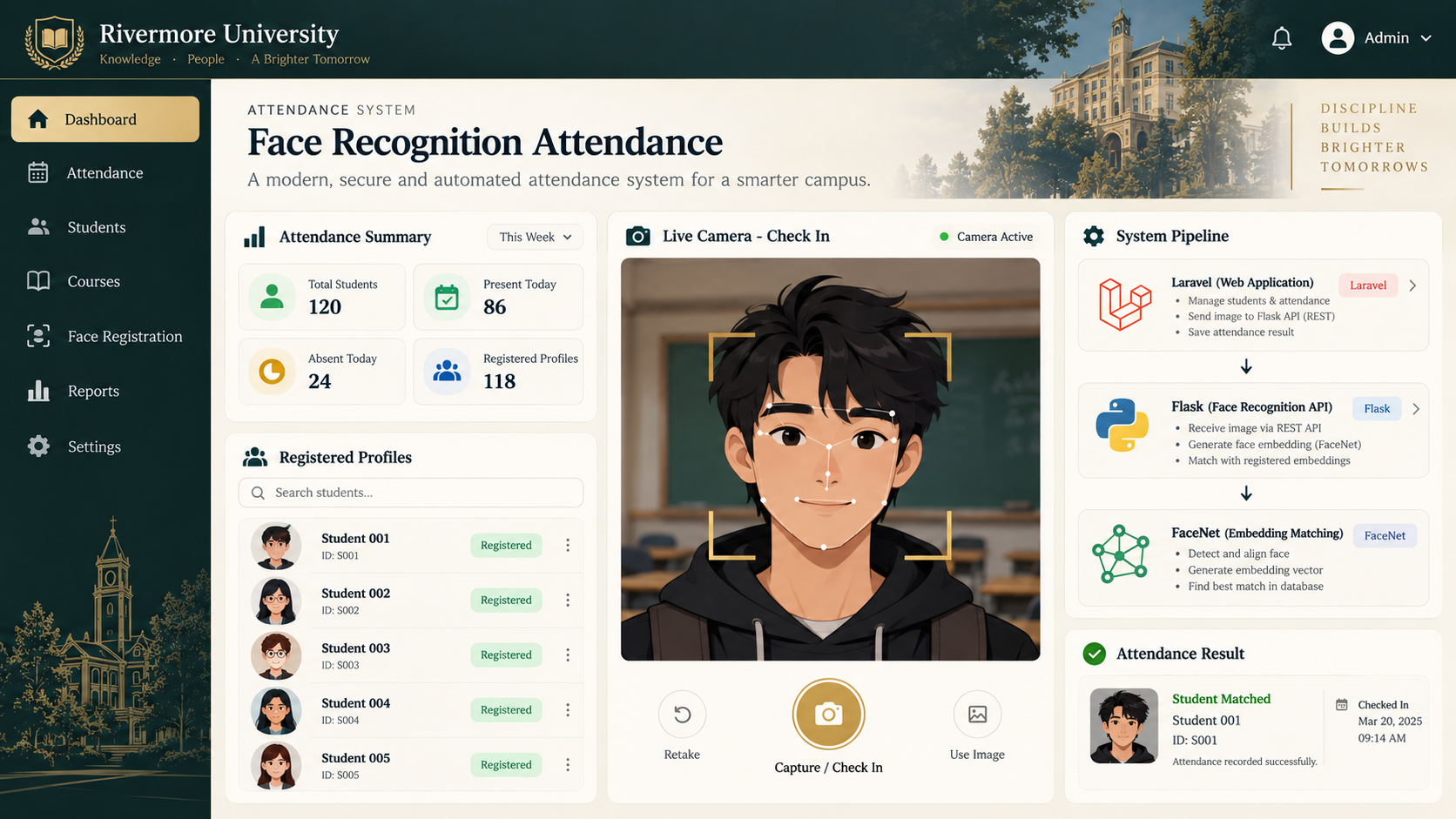This screenshot has height=819, width=1456.
Task: Open options menu for Student 005
Action: point(568,765)
